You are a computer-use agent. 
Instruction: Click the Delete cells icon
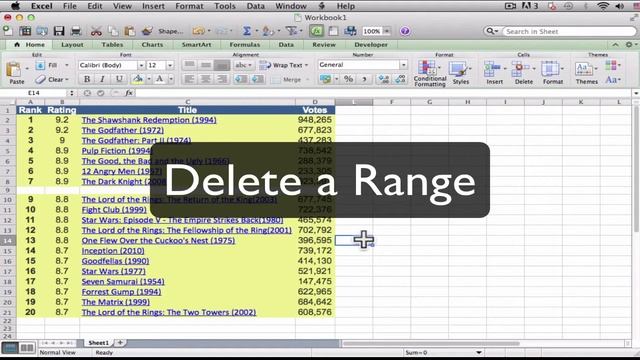tap(520, 69)
